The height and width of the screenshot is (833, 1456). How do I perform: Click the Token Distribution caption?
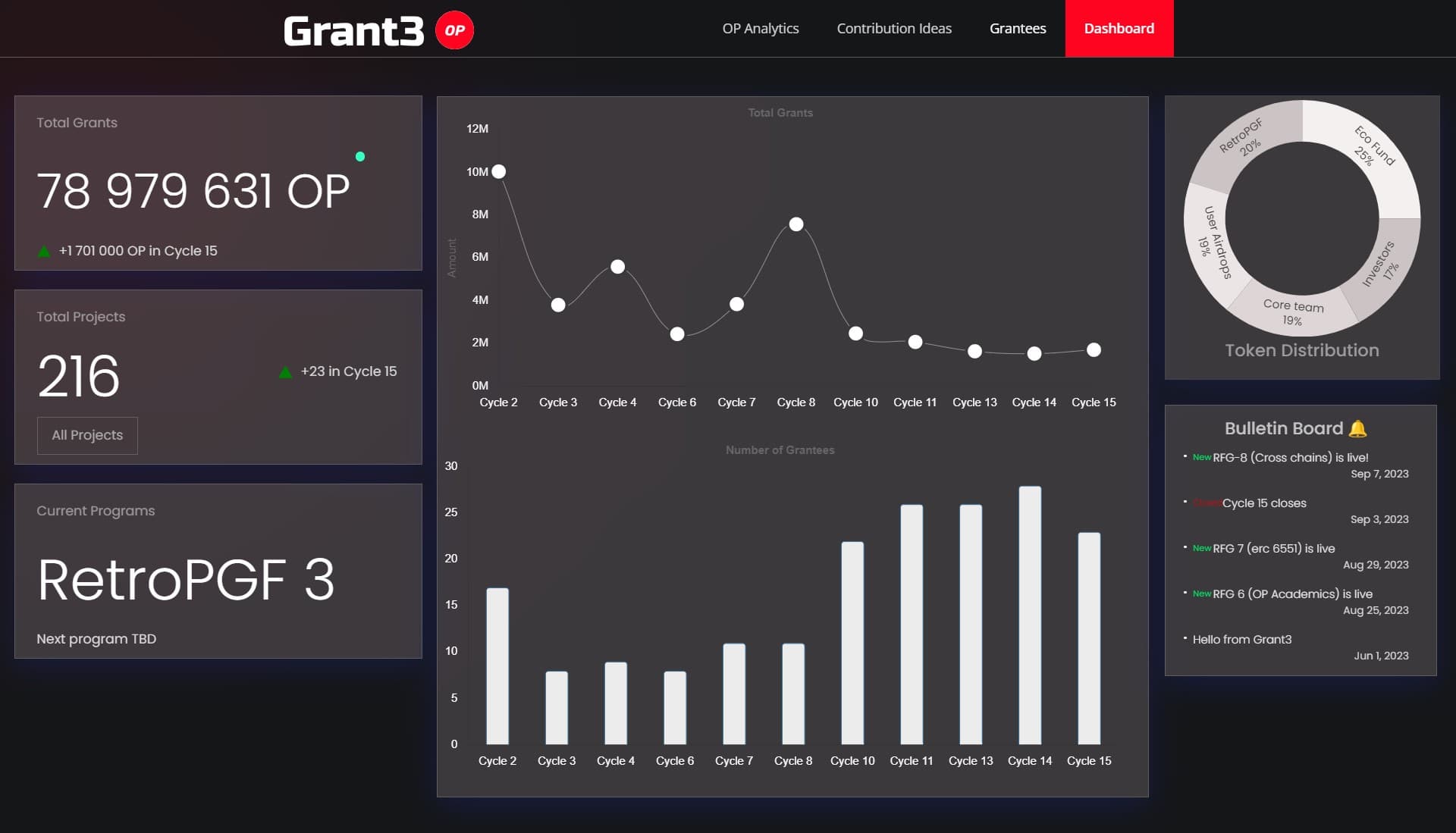1301,350
